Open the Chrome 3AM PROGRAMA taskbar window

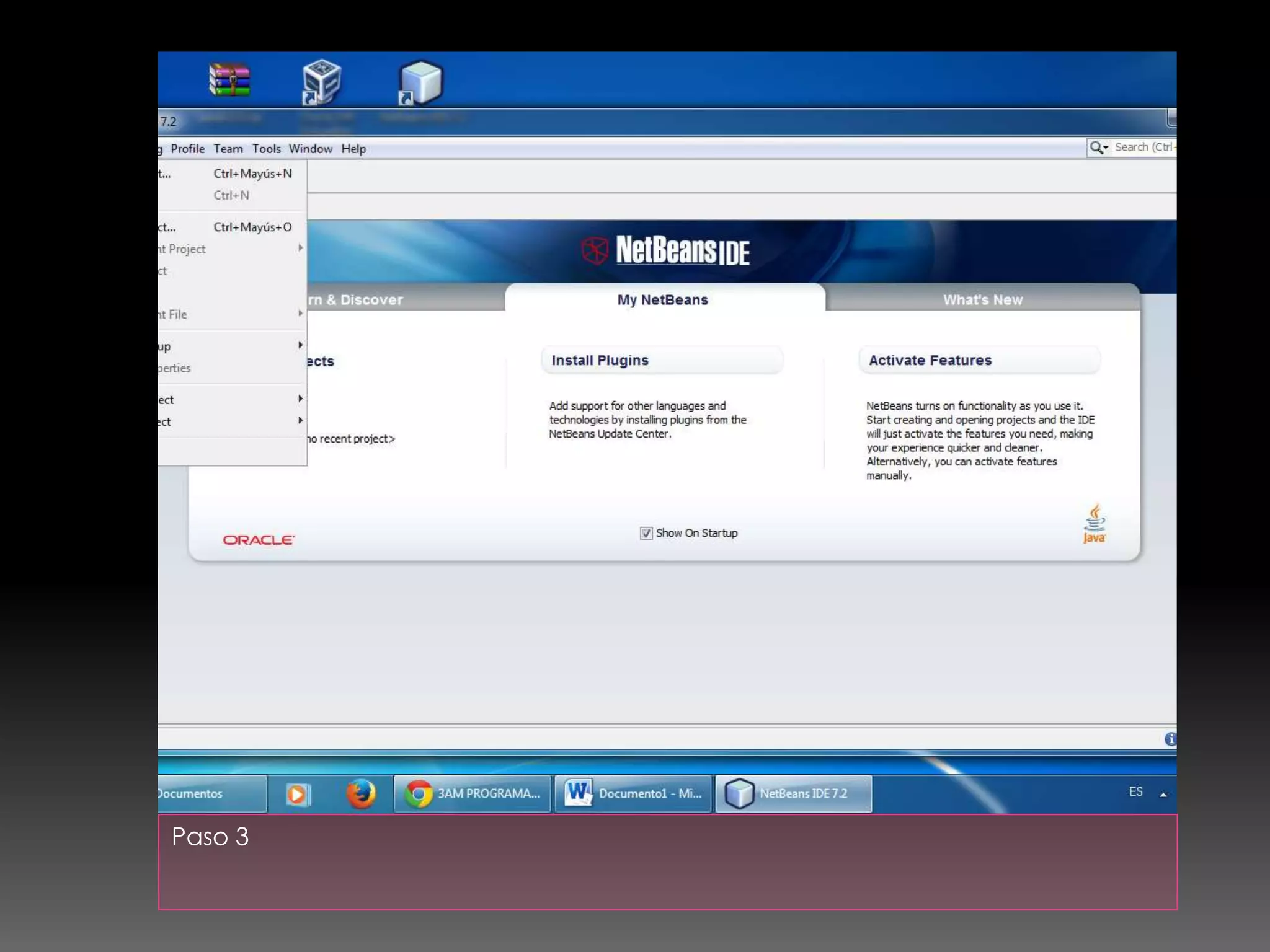473,793
